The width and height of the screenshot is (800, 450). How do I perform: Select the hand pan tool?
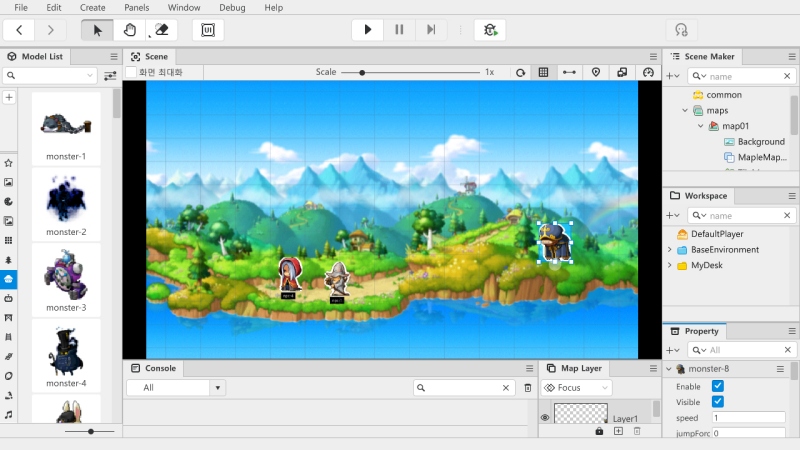[x=130, y=30]
